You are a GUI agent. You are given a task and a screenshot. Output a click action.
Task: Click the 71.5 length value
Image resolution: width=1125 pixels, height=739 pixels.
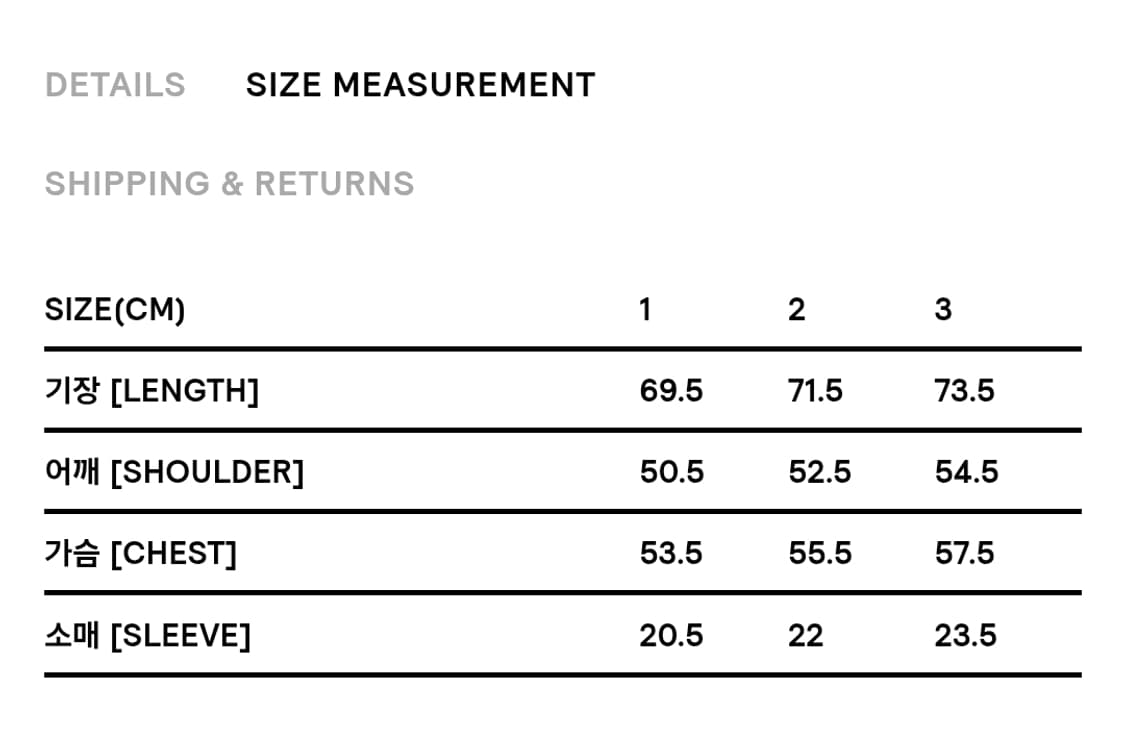coord(815,390)
